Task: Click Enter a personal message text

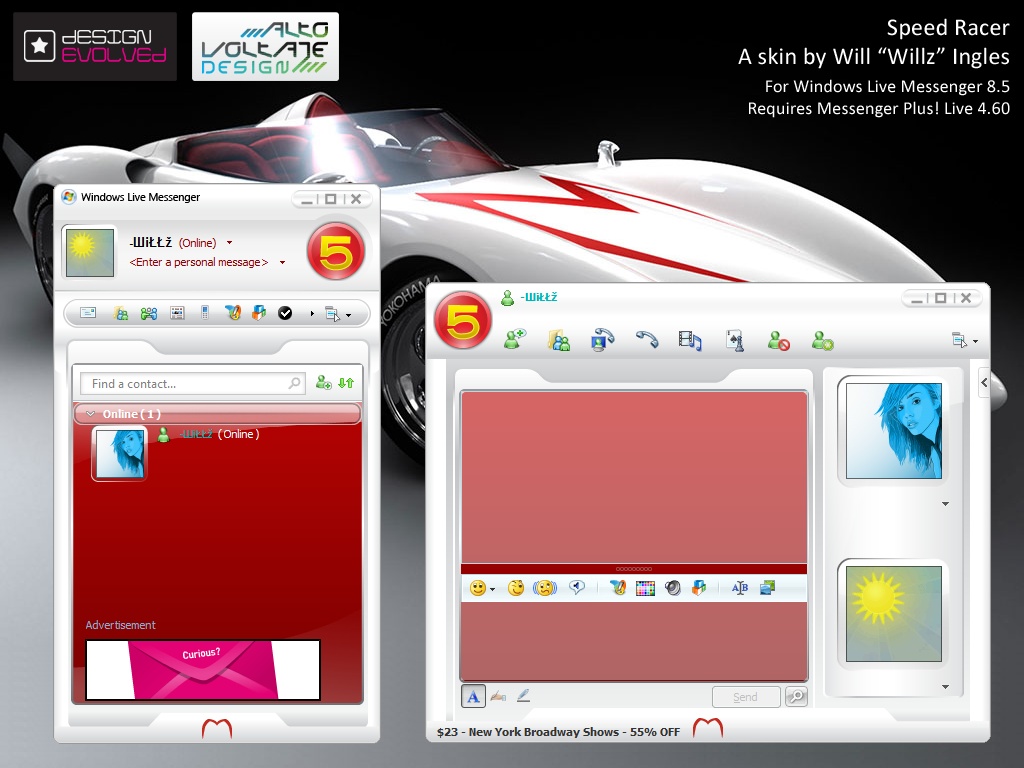Action: tap(199, 262)
